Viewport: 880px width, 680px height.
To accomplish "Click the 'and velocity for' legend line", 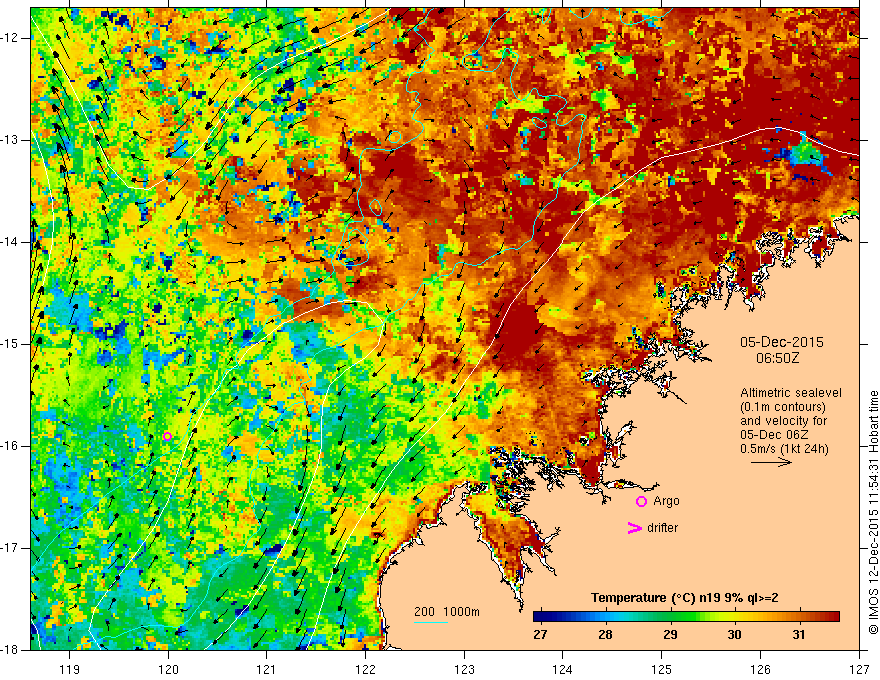I will [783, 421].
